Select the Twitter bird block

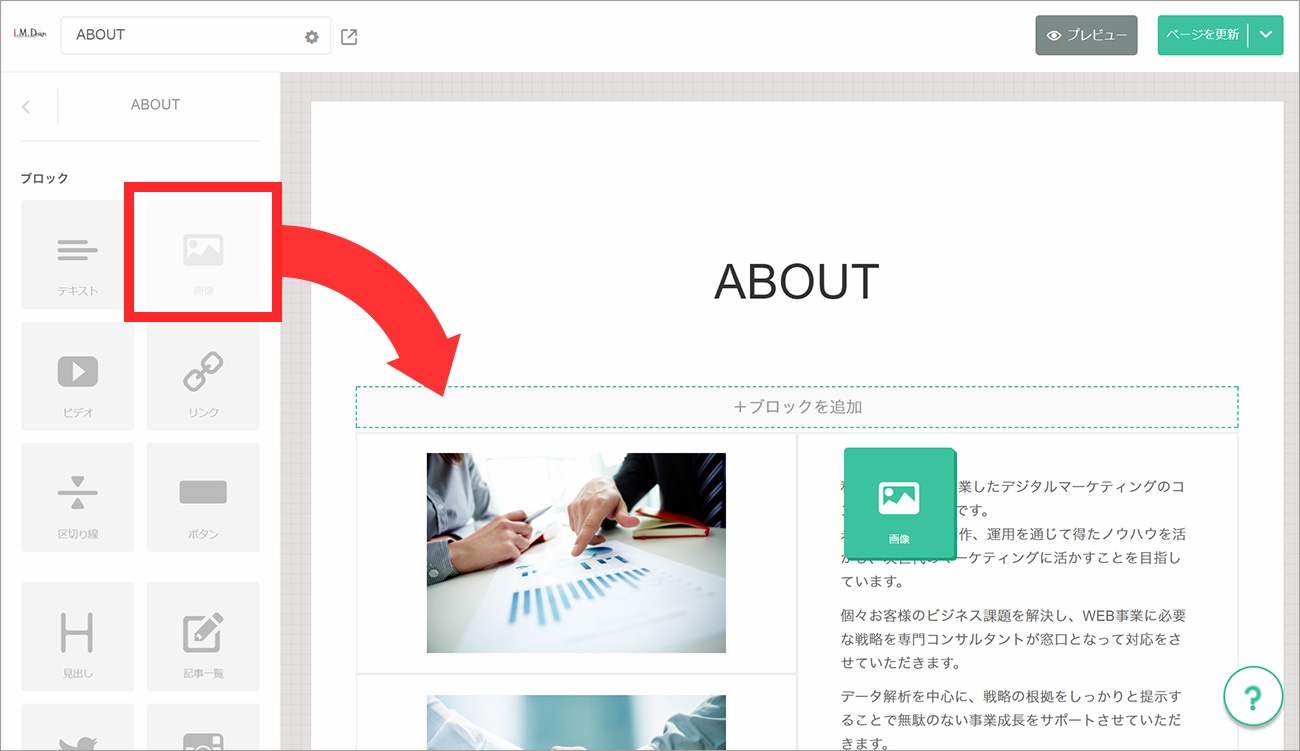[78, 727]
